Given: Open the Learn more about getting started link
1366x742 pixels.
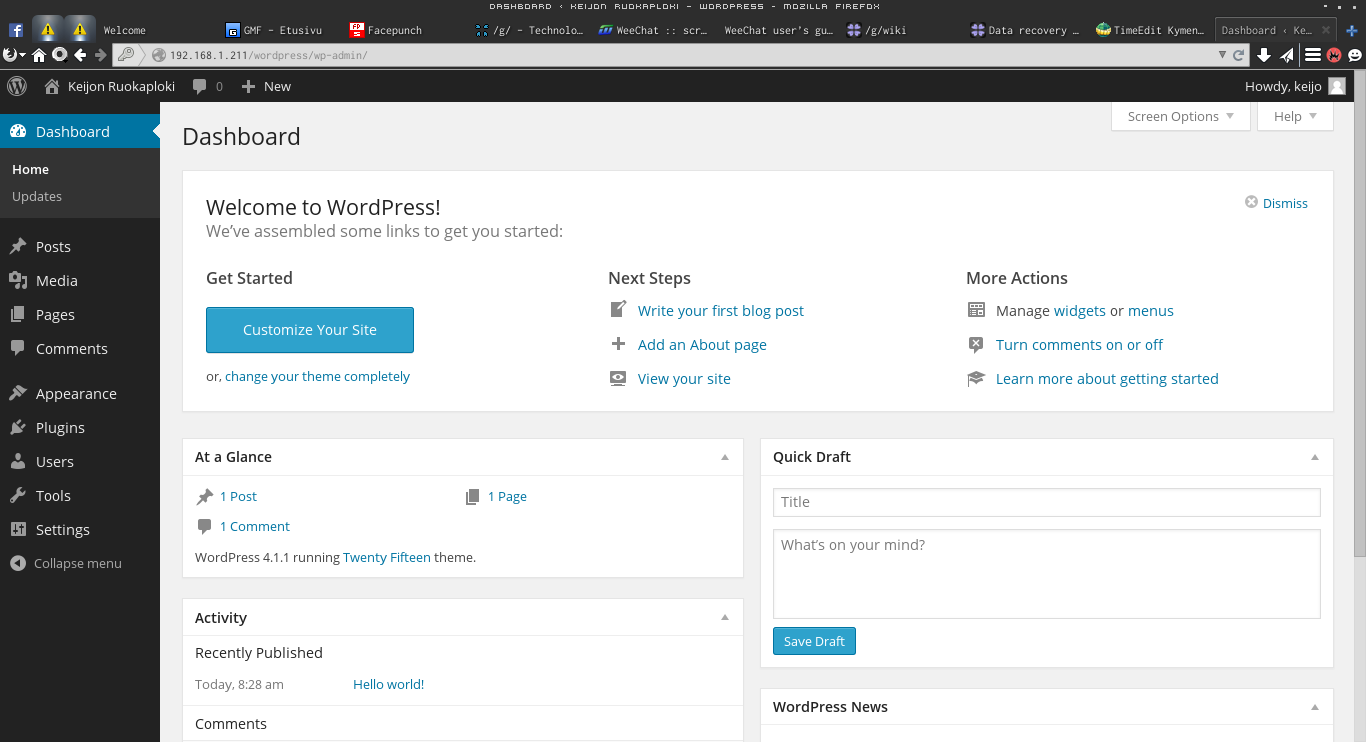Looking at the screenshot, I should [1107, 379].
